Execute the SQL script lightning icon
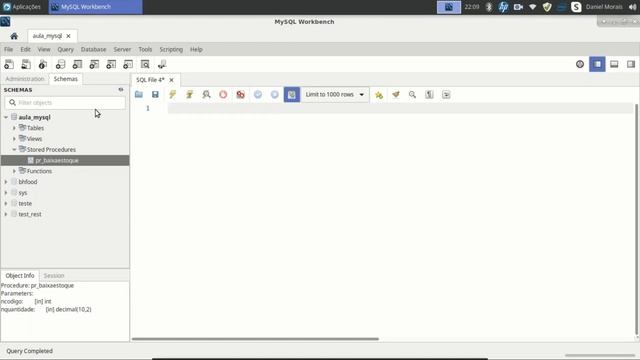This screenshot has width=640, height=360. [172, 94]
